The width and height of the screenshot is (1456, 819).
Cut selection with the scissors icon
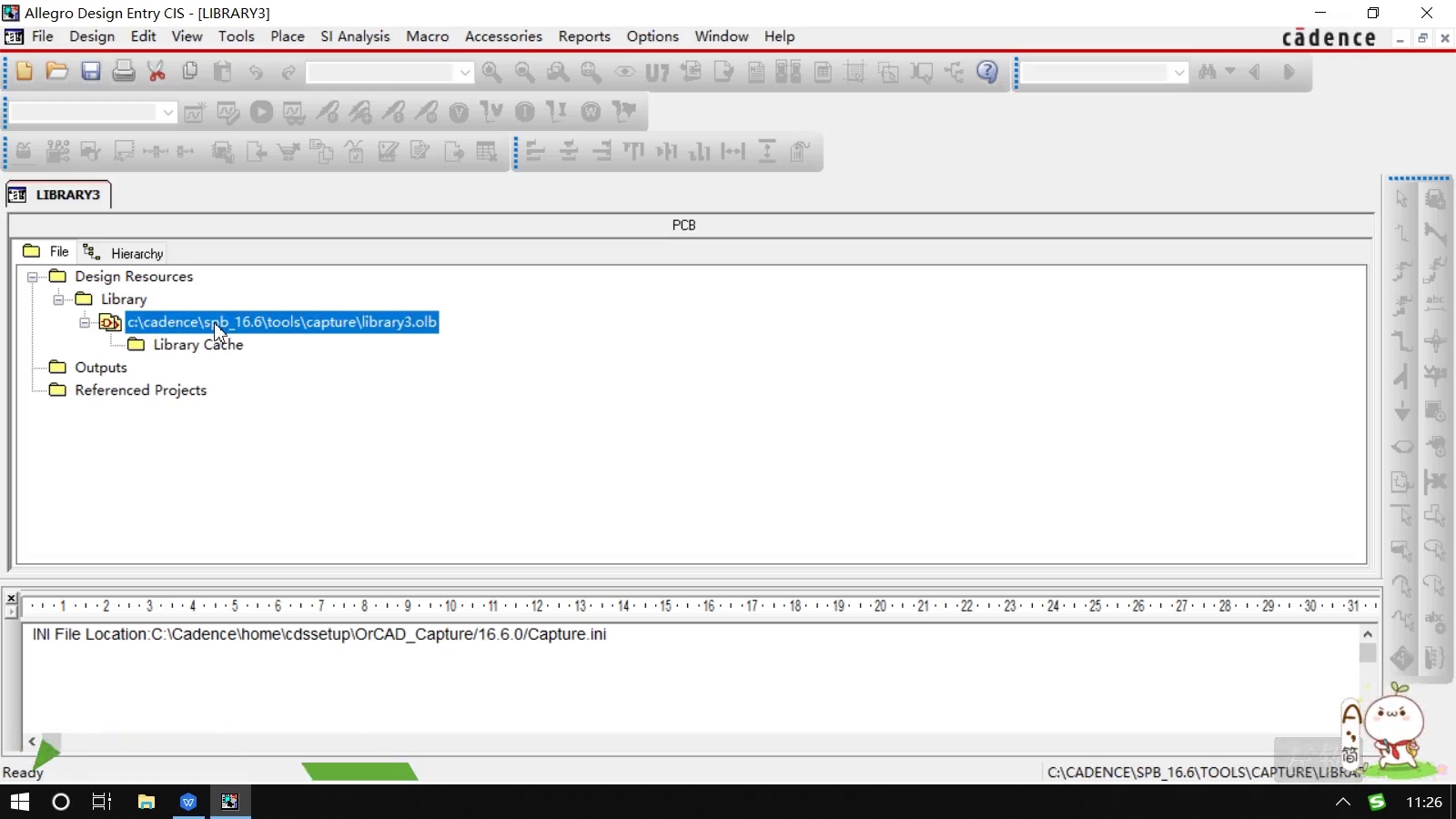[157, 72]
